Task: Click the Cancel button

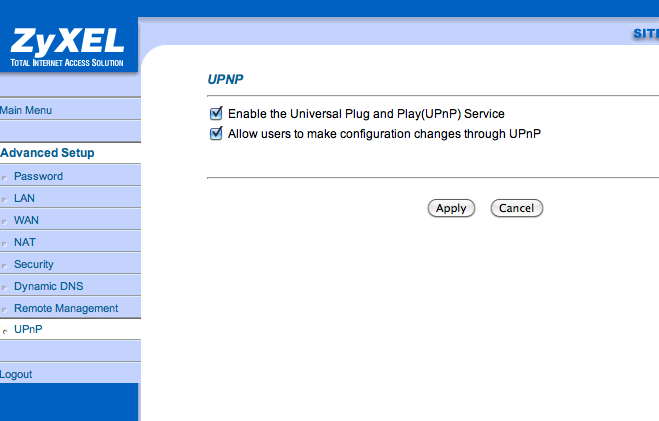Action: click(517, 208)
